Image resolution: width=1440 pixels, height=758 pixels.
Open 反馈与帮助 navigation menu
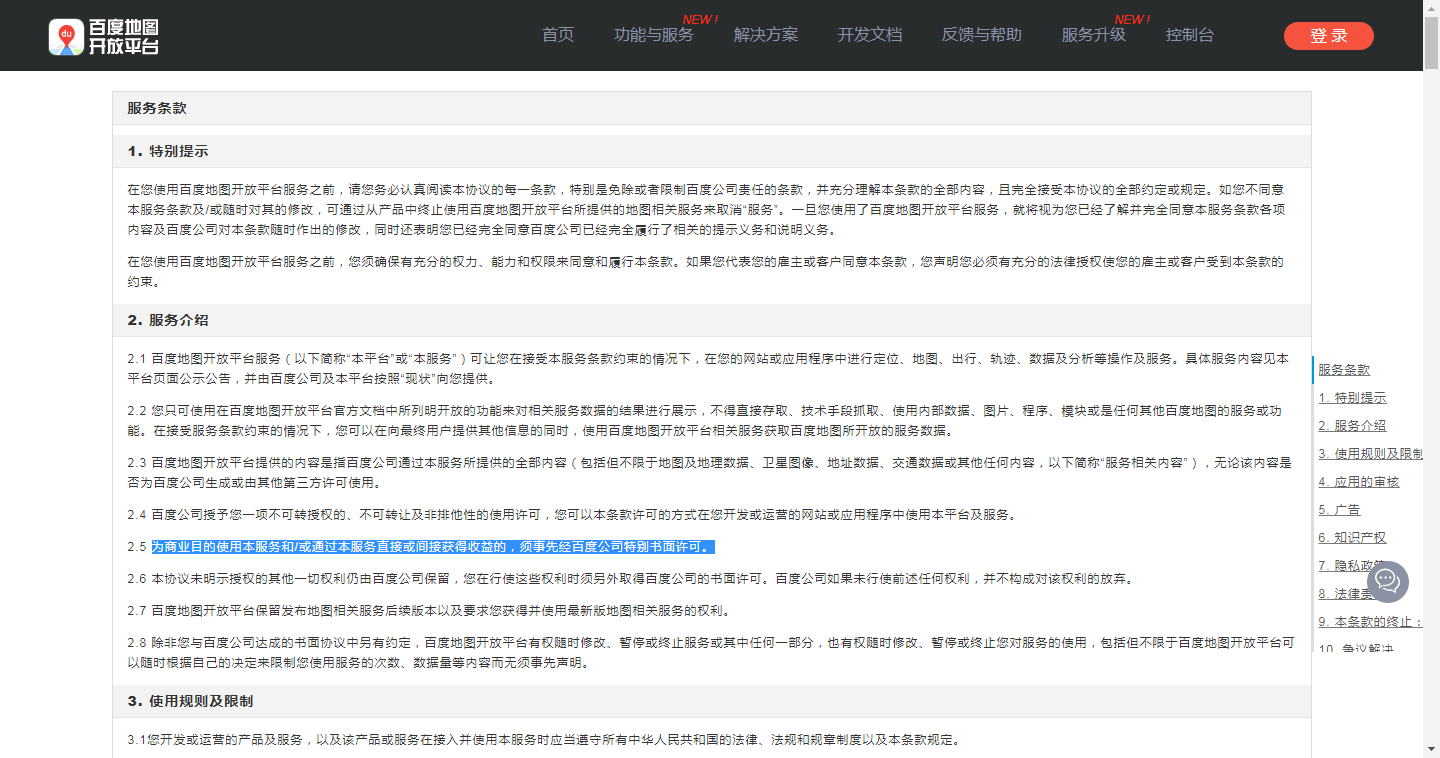(981, 35)
